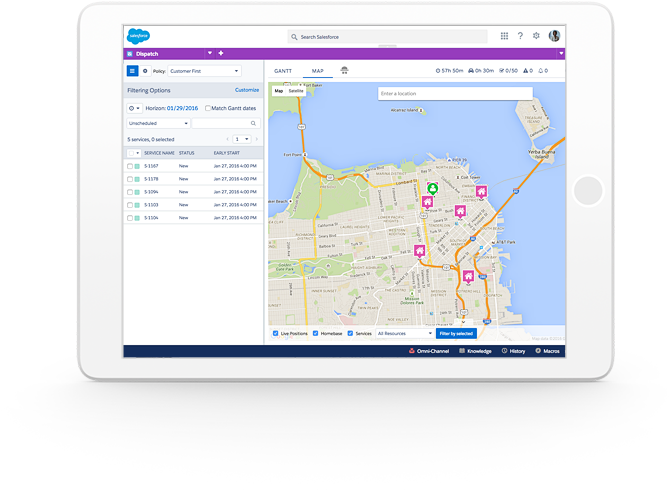
Task: Click the warning triangle alerts indicator
Action: tap(528, 71)
